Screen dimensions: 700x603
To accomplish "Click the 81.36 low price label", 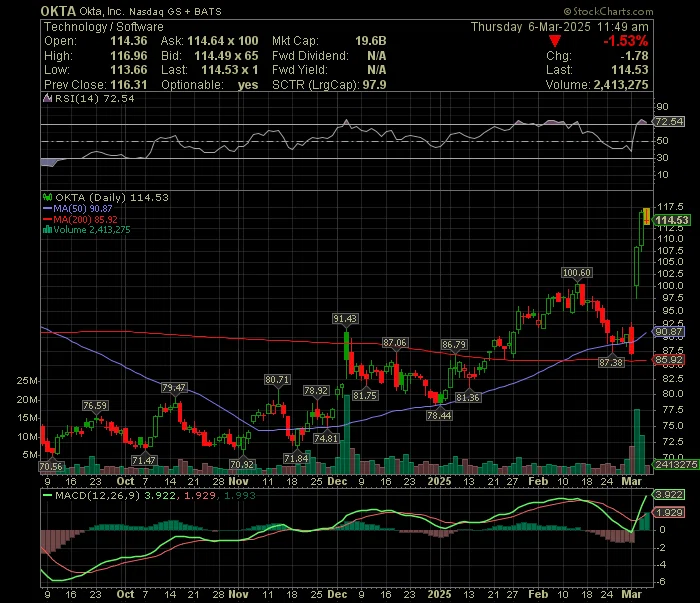I will [x=468, y=397].
